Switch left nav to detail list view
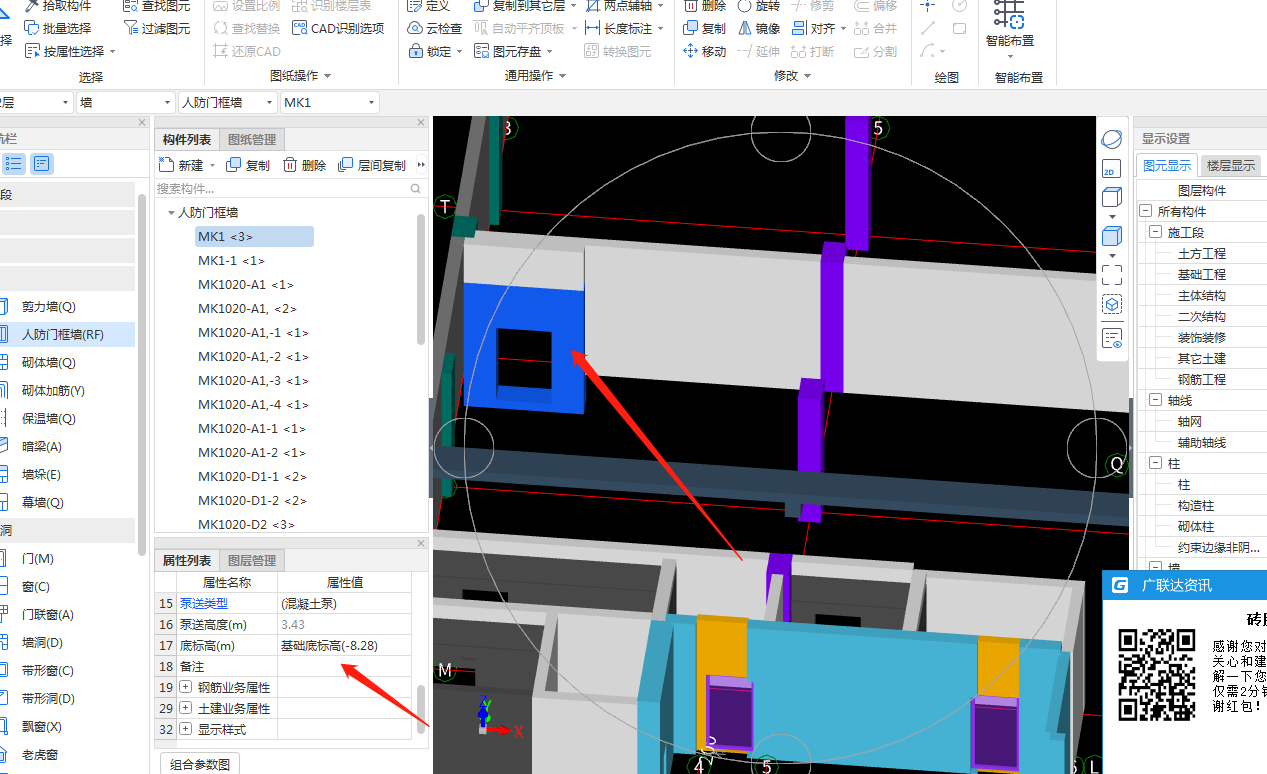 [42, 164]
